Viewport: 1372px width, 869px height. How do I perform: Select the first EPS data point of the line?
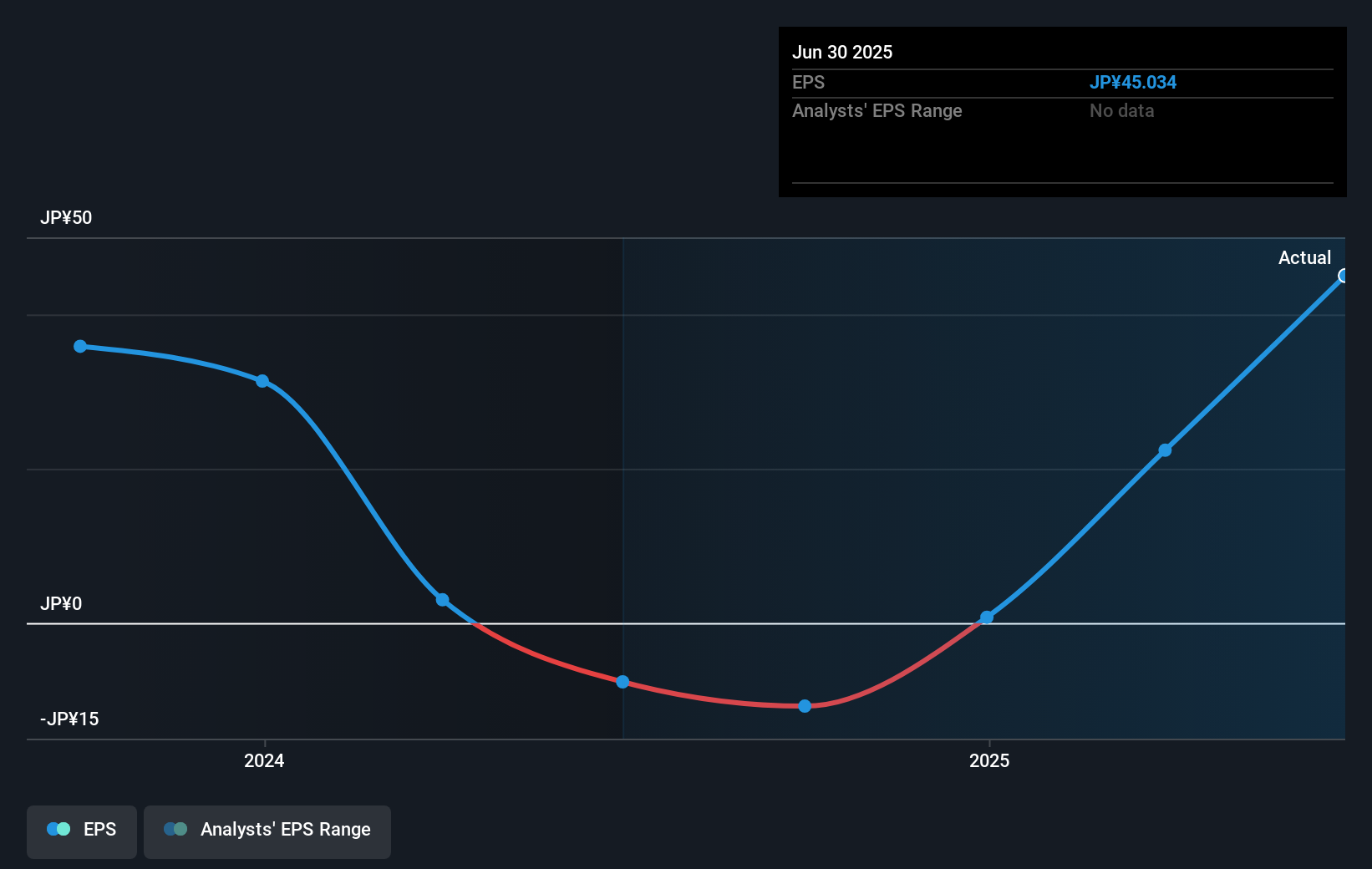pyautogui.click(x=80, y=346)
